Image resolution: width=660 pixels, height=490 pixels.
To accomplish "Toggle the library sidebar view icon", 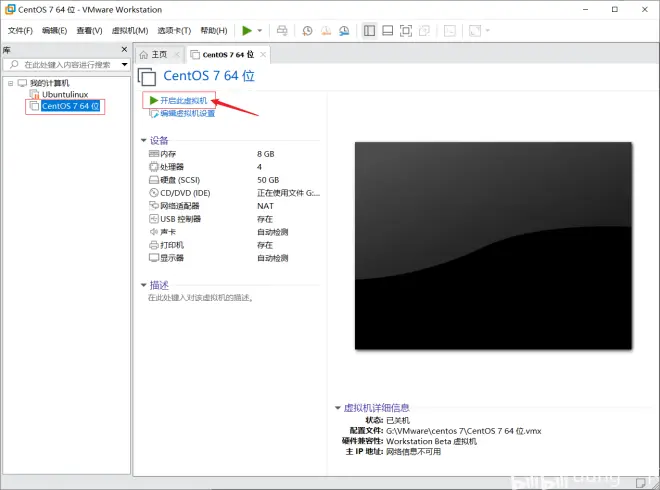I will coord(369,30).
